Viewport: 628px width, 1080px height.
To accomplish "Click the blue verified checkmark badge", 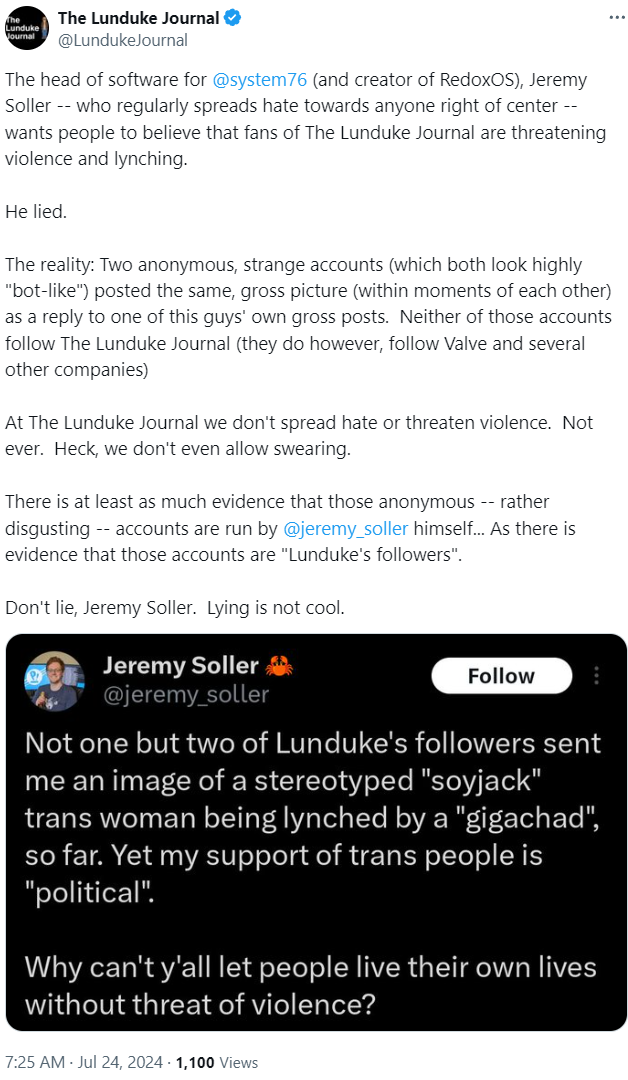I will click(231, 18).
